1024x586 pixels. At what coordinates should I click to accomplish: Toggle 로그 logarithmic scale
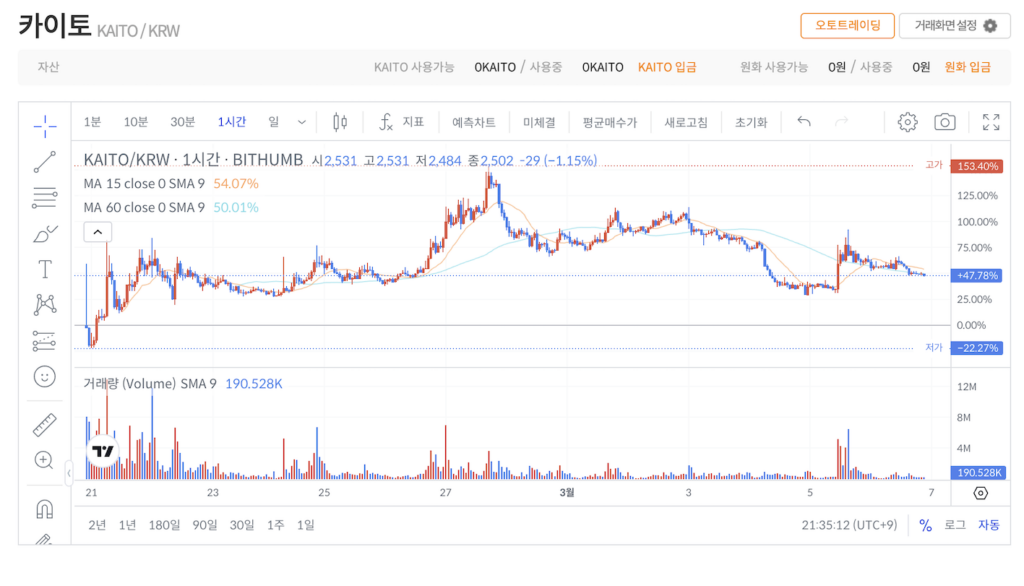955,525
